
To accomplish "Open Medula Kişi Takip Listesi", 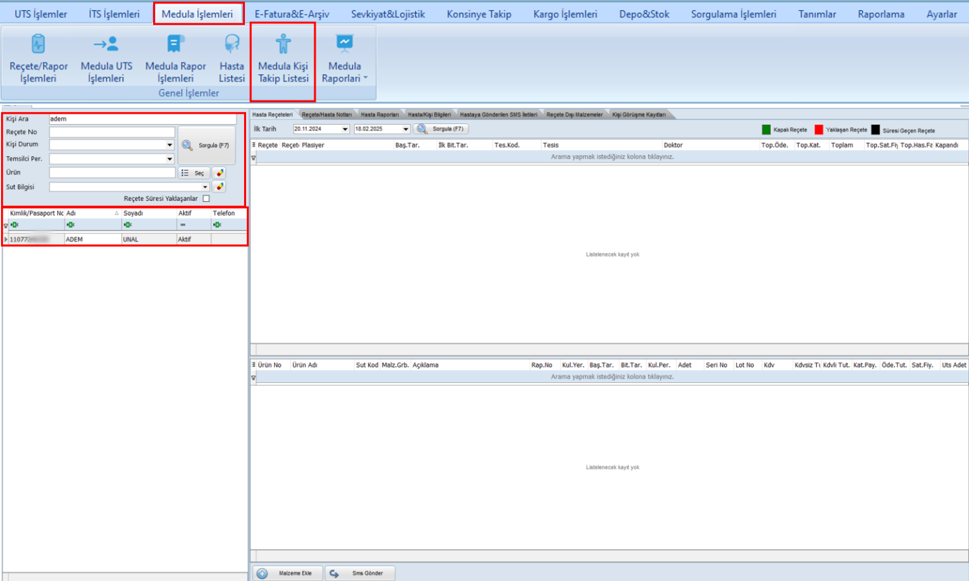I will [283, 58].
